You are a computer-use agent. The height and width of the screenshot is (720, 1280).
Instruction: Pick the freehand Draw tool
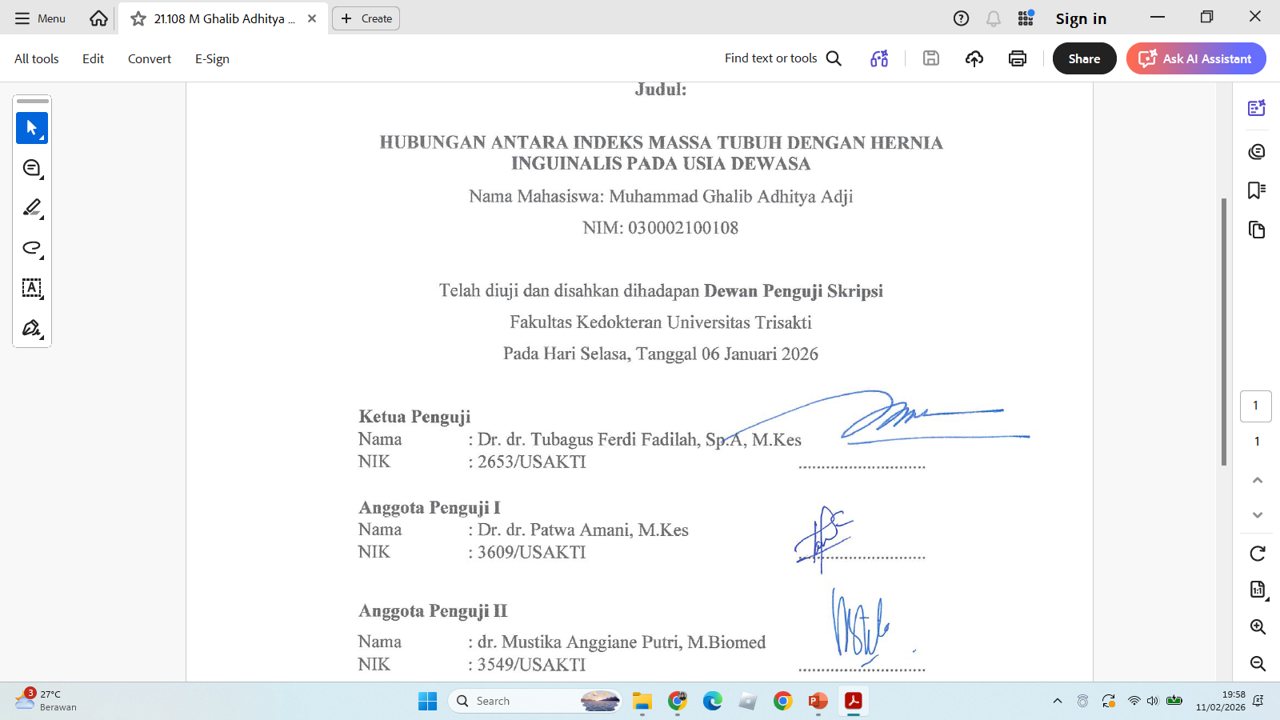pyautogui.click(x=32, y=248)
